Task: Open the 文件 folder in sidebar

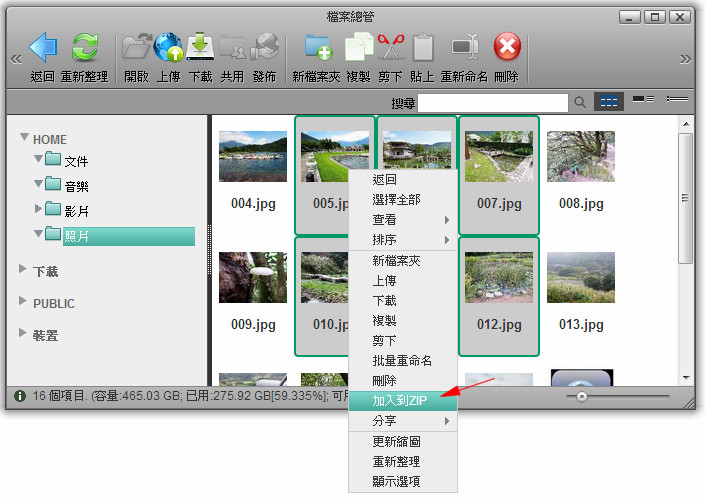Action: click(76, 161)
